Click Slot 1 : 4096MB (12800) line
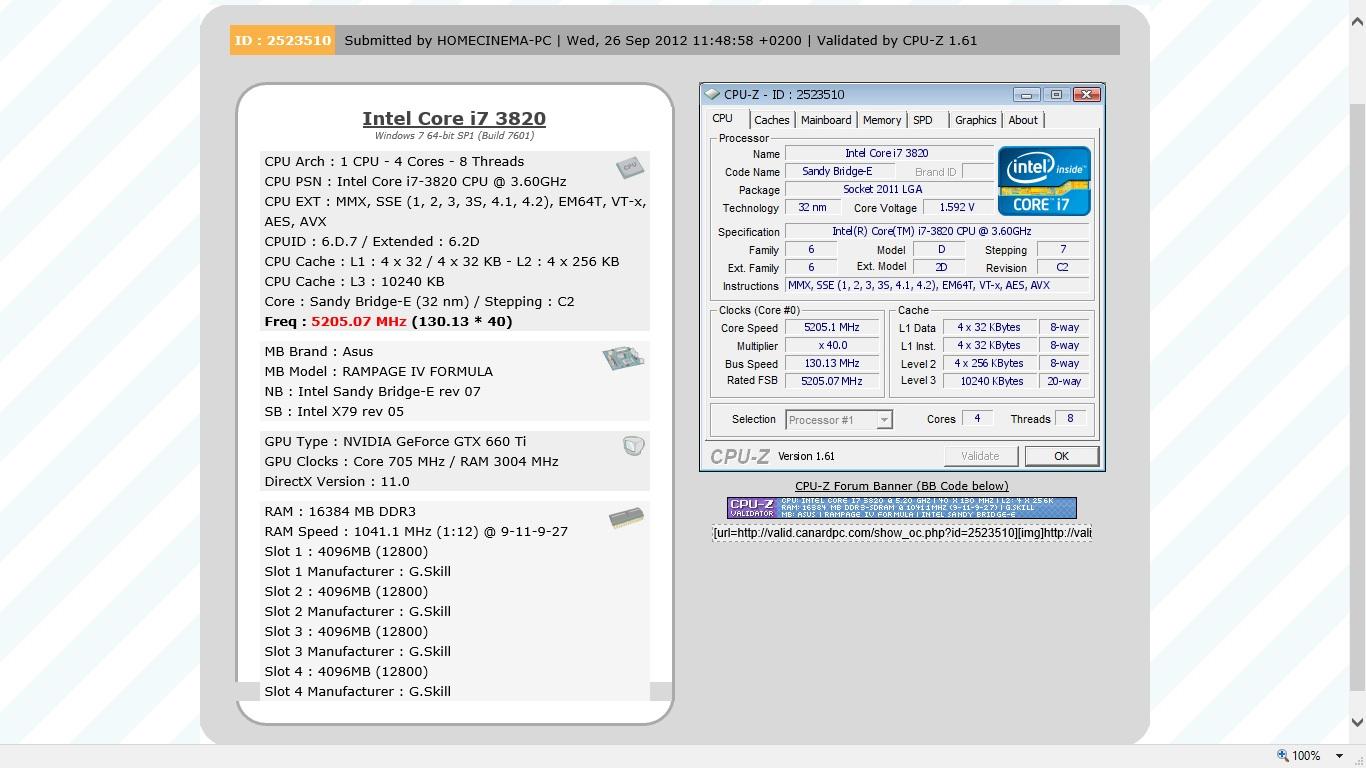Image resolution: width=1366 pixels, height=768 pixels. coord(346,551)
